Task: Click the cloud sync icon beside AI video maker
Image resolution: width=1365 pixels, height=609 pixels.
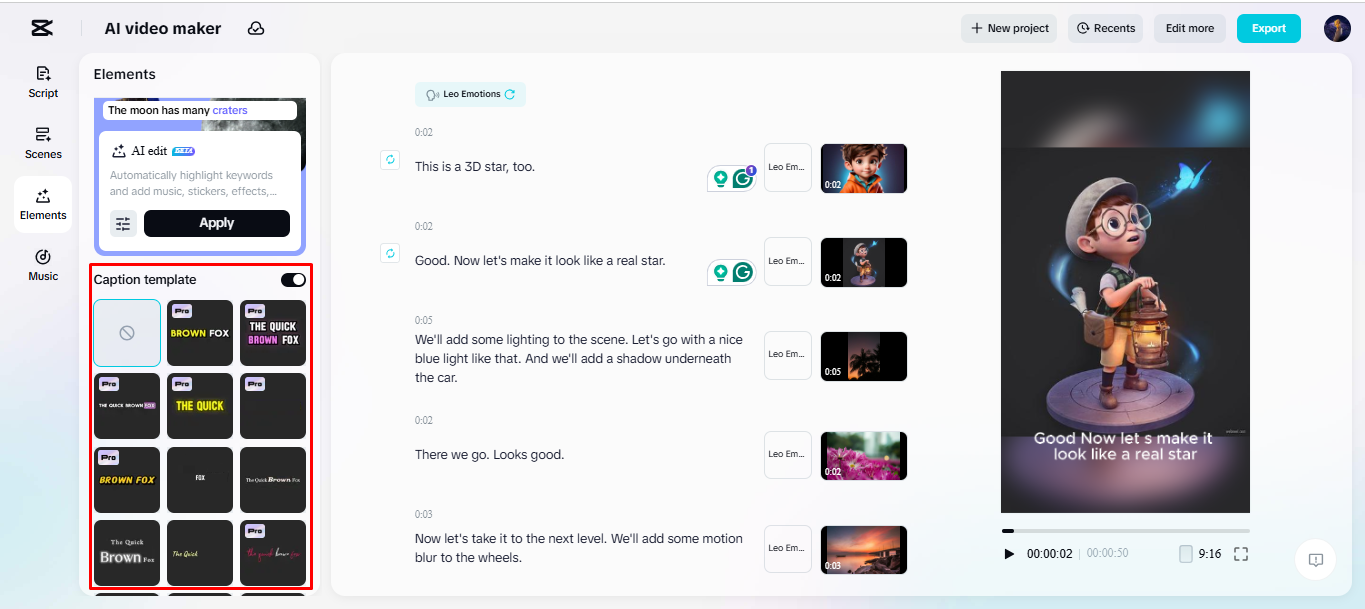Action: coord(256,28)
